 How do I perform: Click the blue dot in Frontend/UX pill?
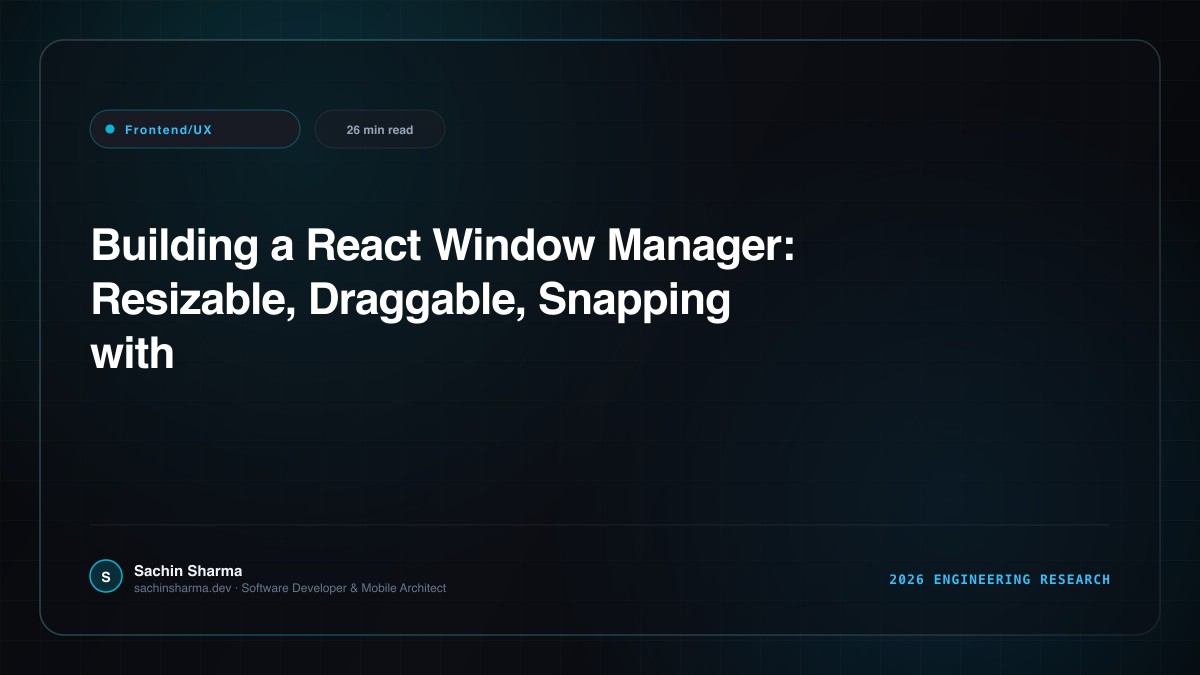tap(110, 129)
